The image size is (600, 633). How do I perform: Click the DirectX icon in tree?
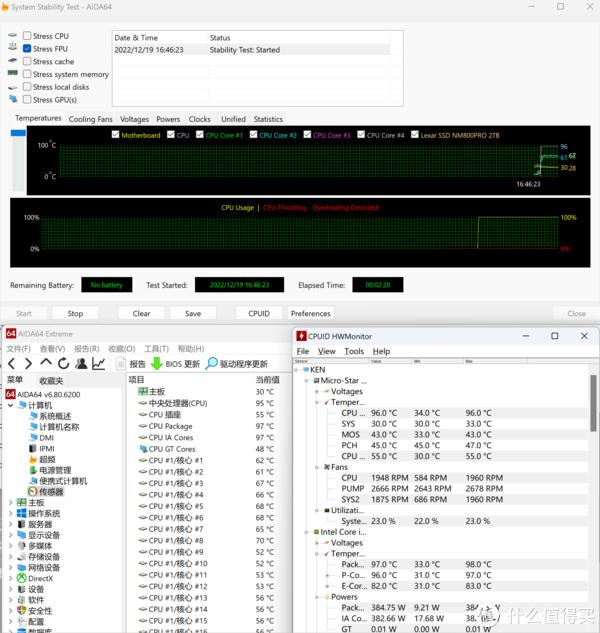(x=22, y=578)
